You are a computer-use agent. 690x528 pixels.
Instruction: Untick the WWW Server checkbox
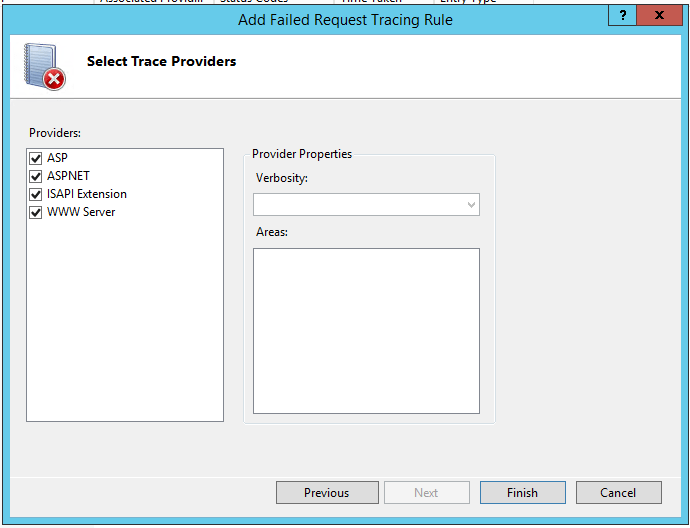coord(36,212)
